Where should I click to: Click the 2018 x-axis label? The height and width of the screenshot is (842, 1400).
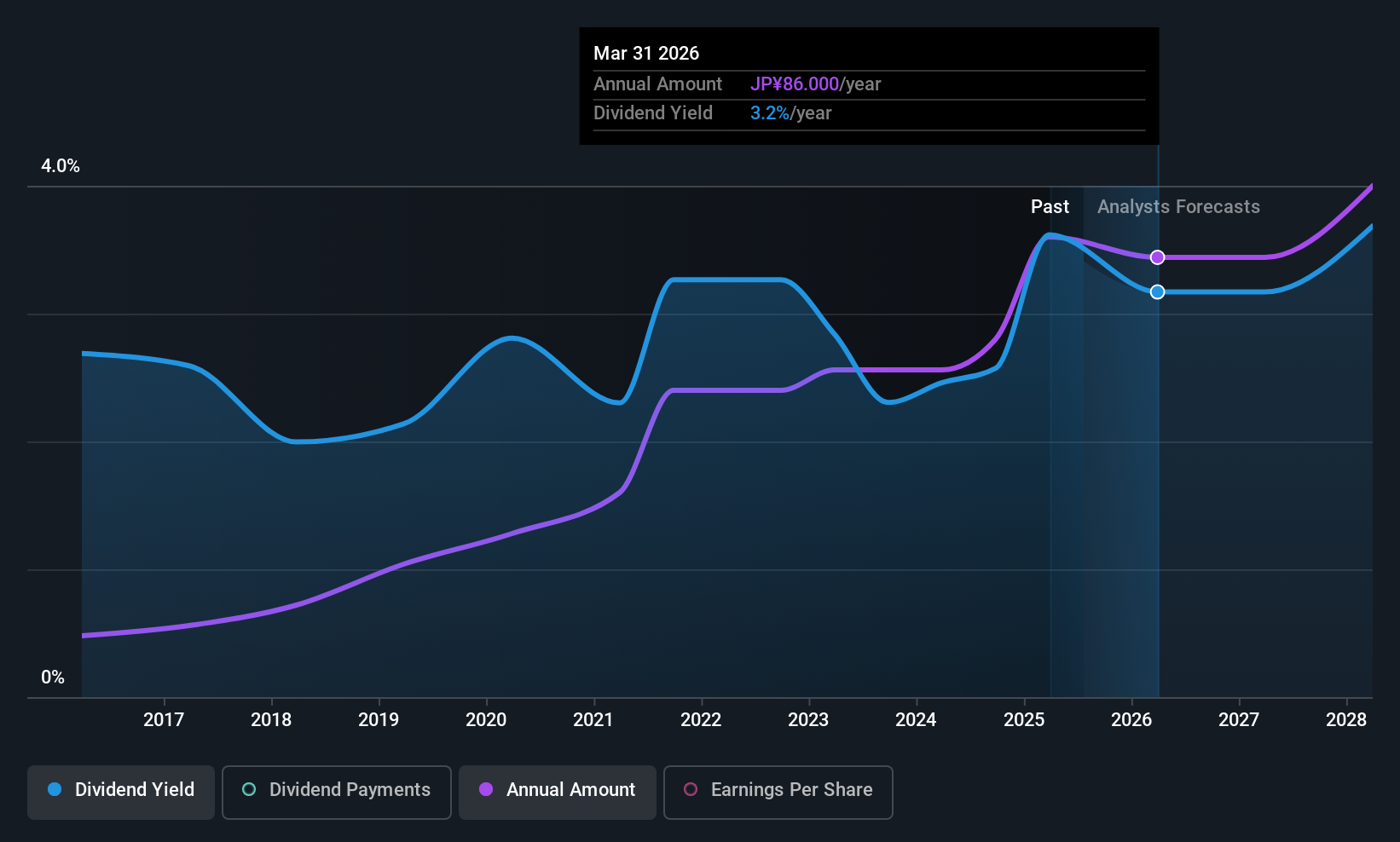point(271,720)
